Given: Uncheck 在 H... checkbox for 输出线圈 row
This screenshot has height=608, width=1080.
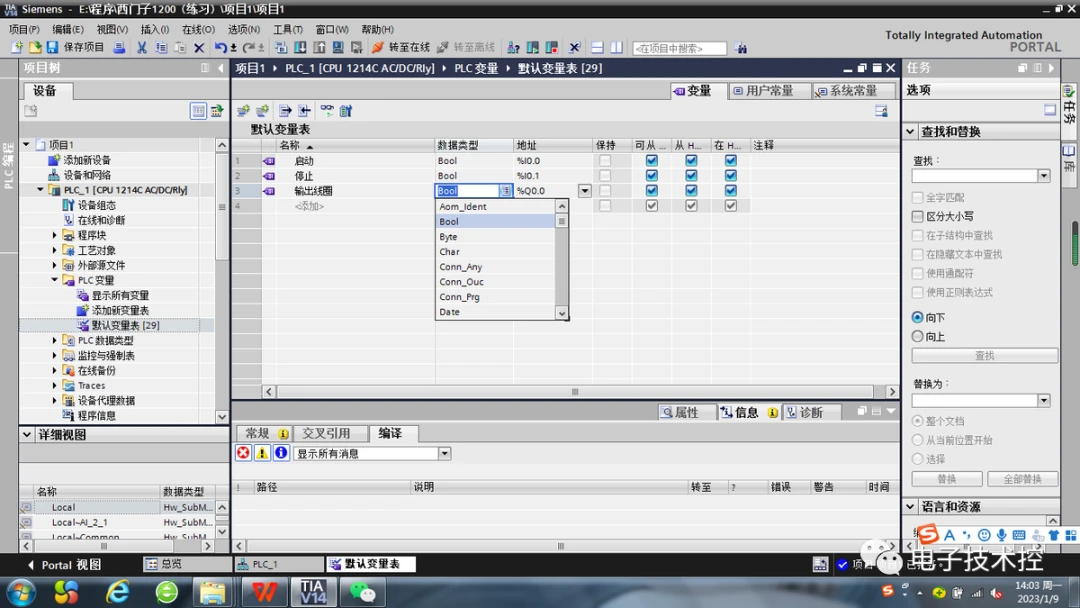Looking at the screenshot, I should pos(731,191).
